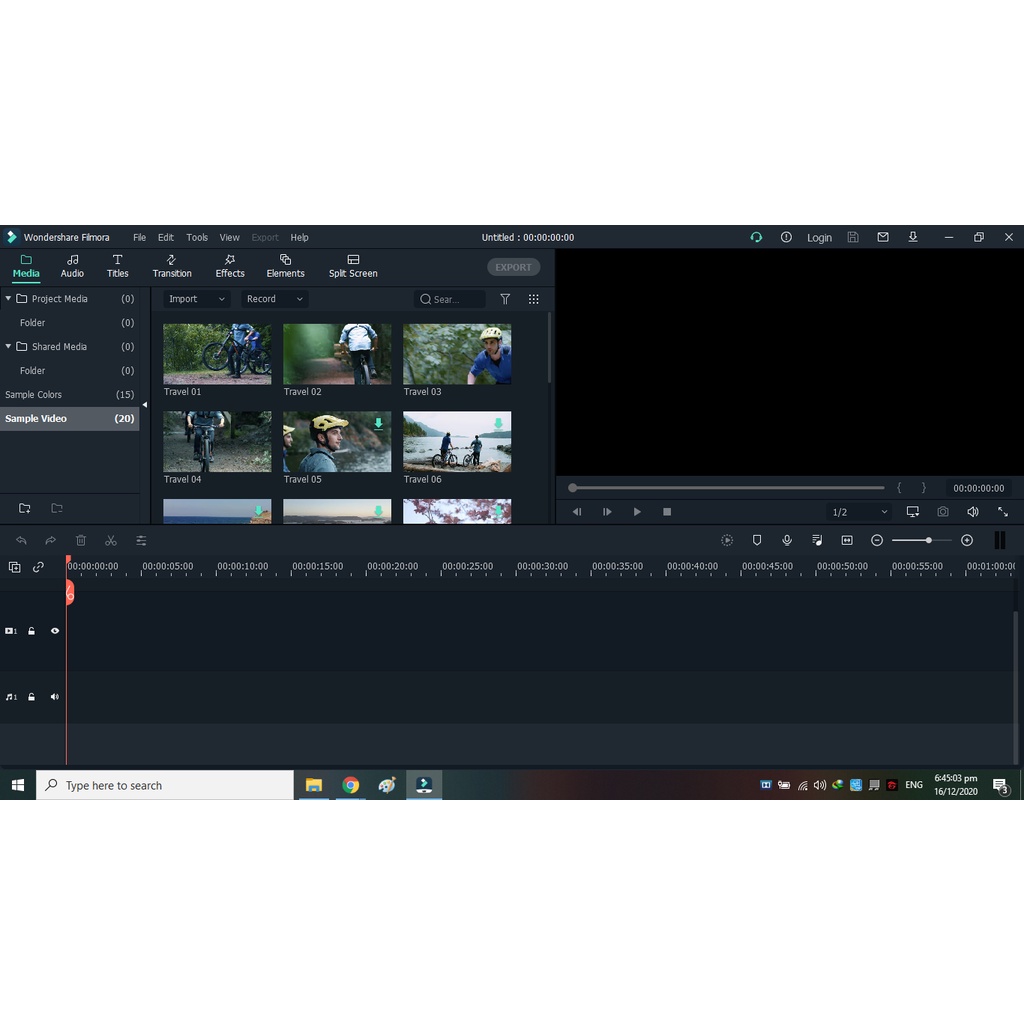This screenshot has height=1024, width=1024.
Task: Click the add marker shield icon
Action: [757, 540]
